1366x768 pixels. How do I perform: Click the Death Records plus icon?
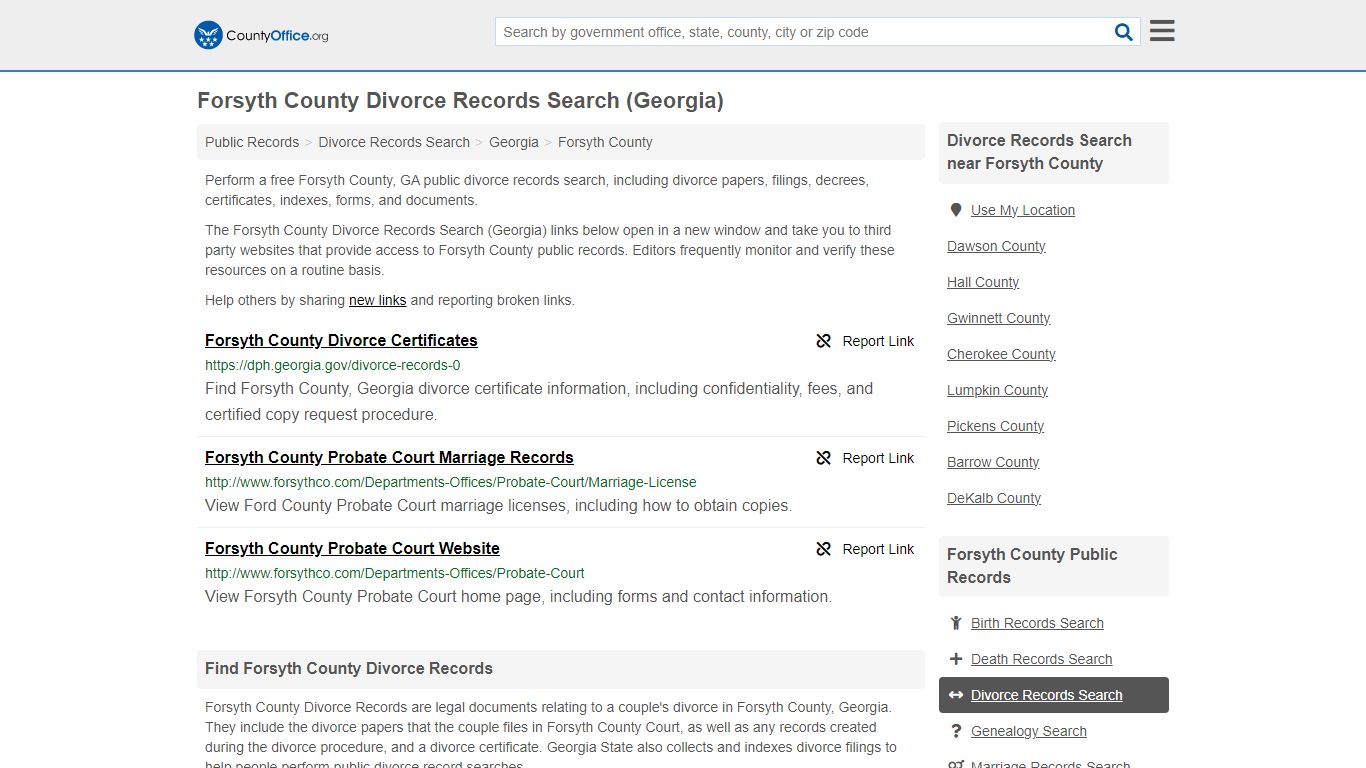pos(956,659)
